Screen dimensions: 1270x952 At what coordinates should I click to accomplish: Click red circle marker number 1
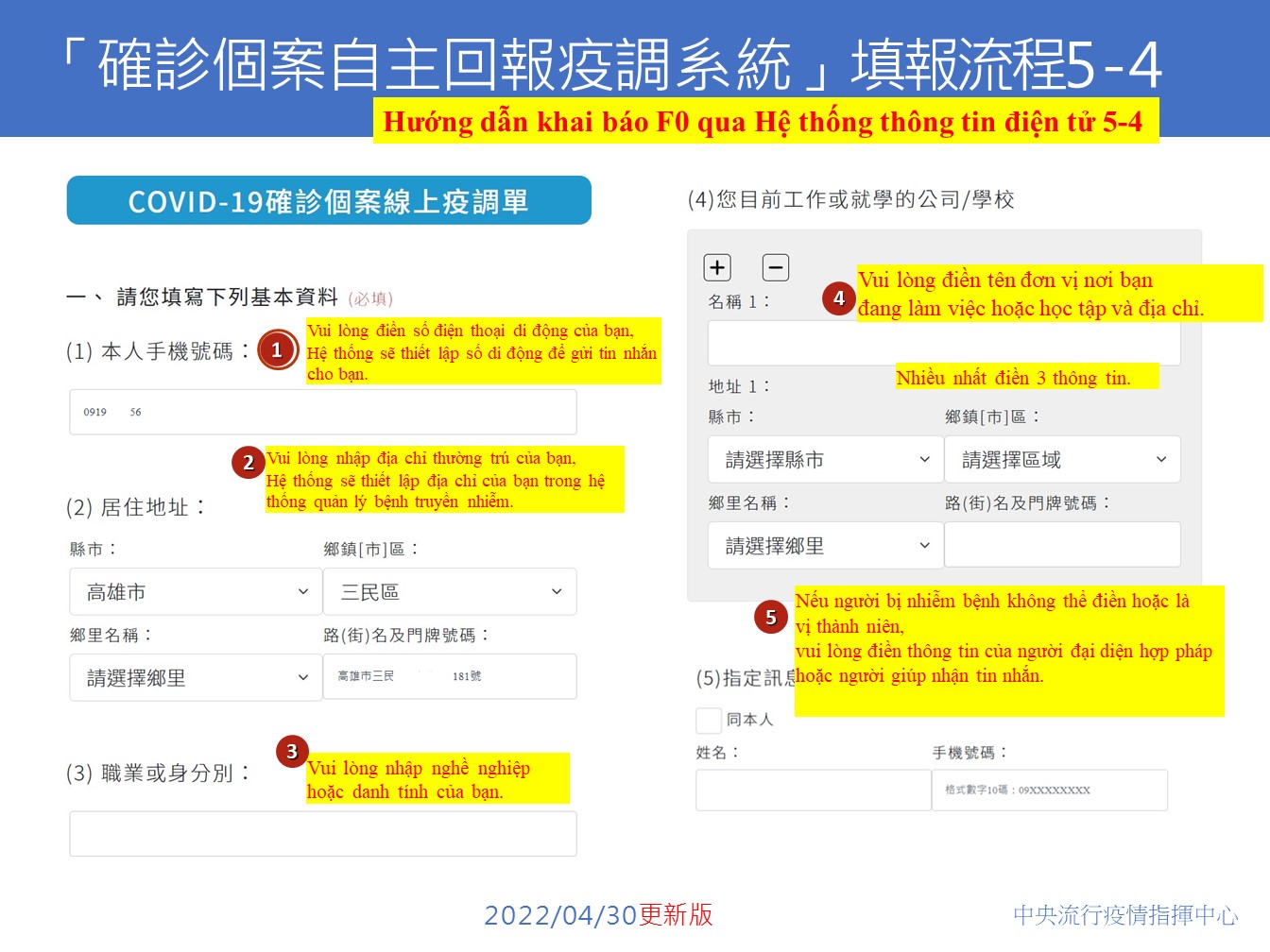click(x=277, y=350)
